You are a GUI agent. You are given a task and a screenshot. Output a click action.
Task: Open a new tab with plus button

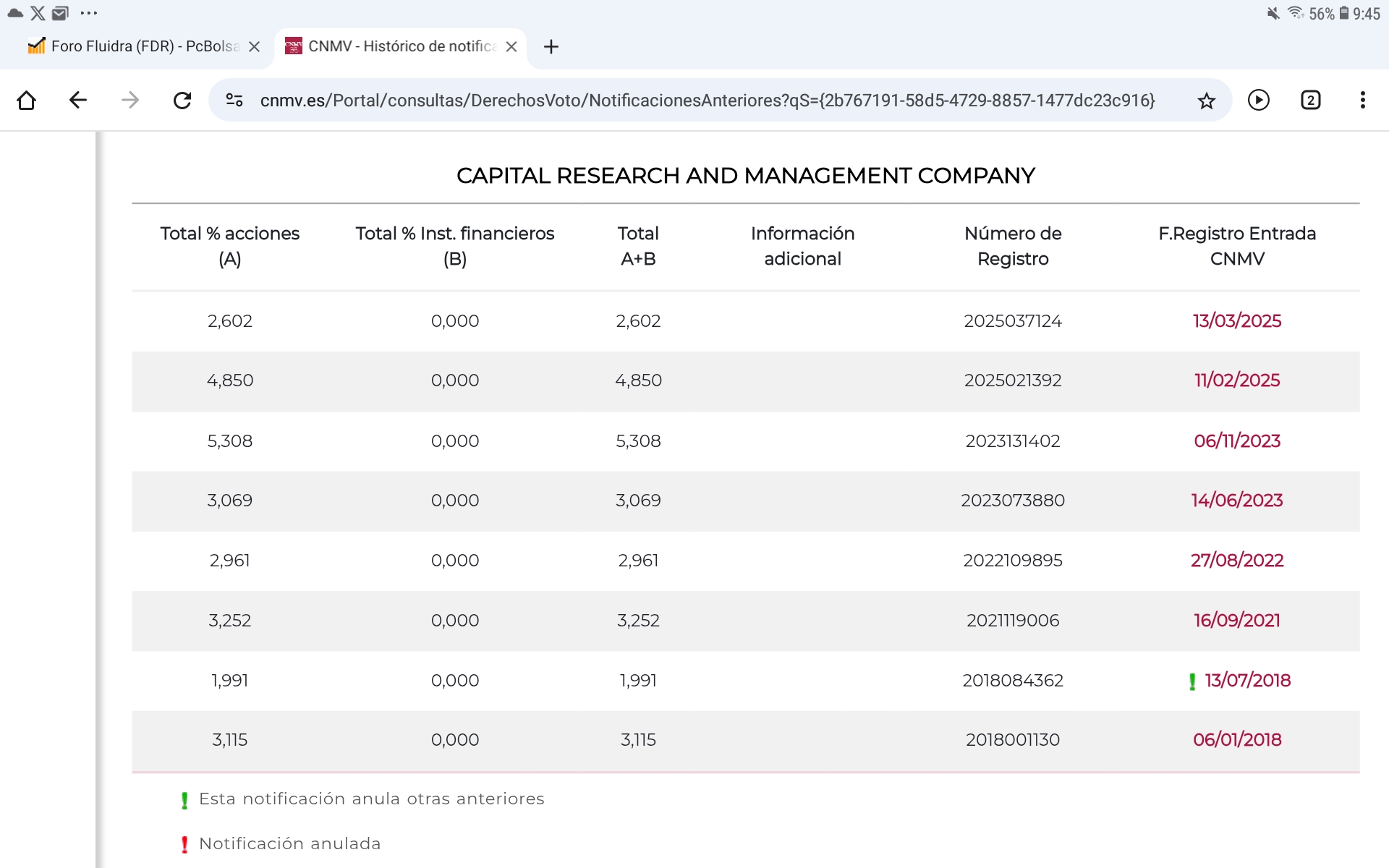click(x=551, y=47)
